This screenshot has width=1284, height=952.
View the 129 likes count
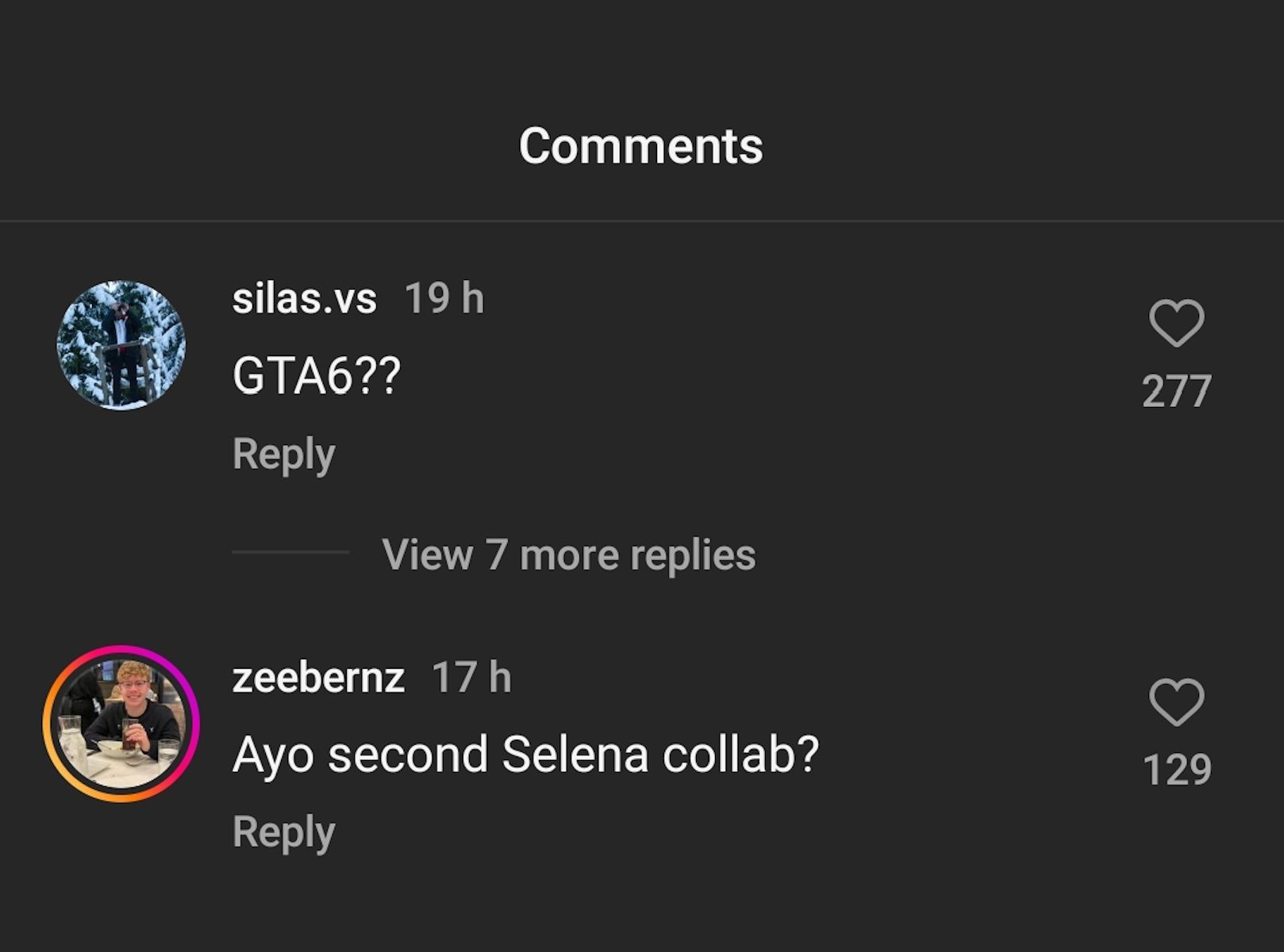1176,770
